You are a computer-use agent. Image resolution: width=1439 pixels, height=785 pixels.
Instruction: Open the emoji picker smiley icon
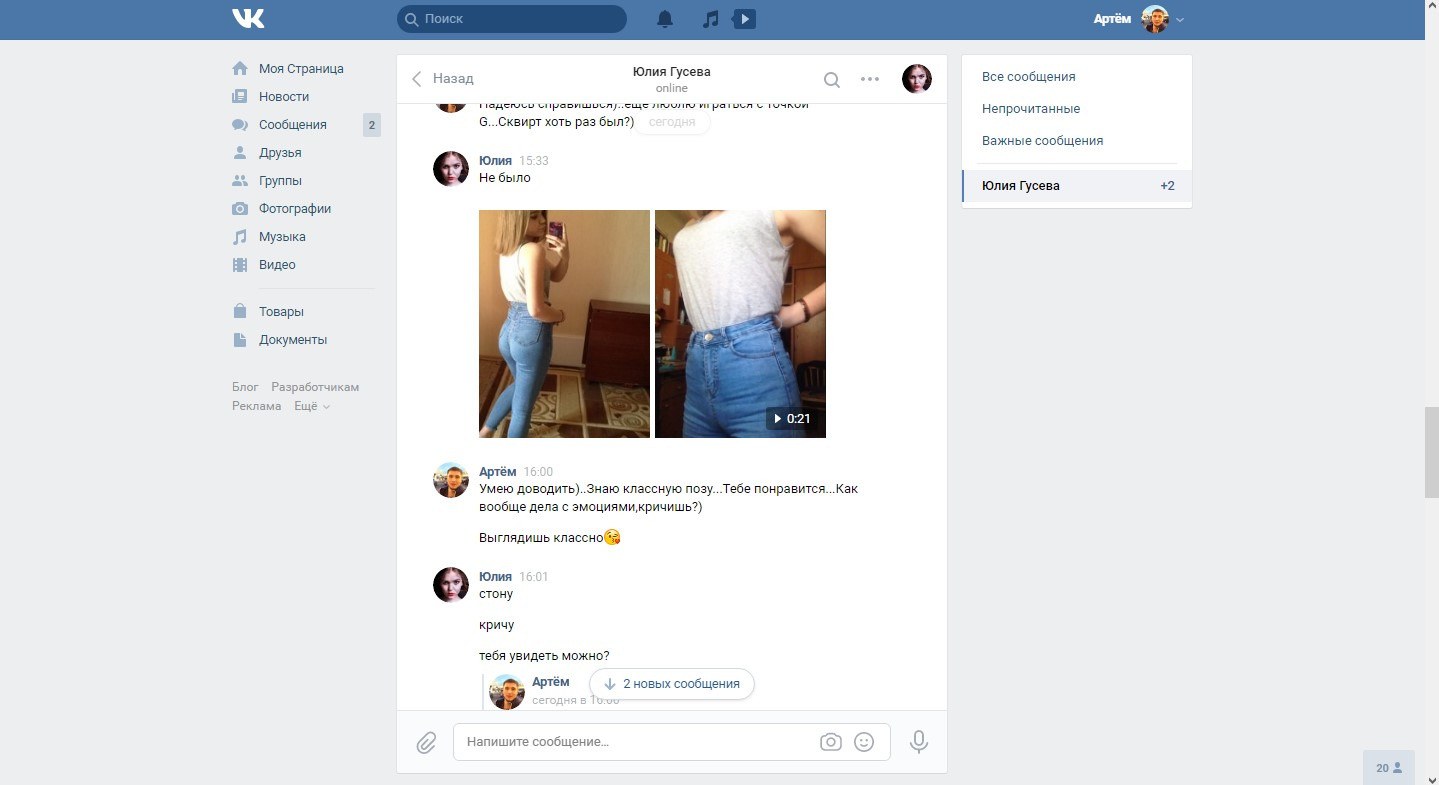pos(865,742)
